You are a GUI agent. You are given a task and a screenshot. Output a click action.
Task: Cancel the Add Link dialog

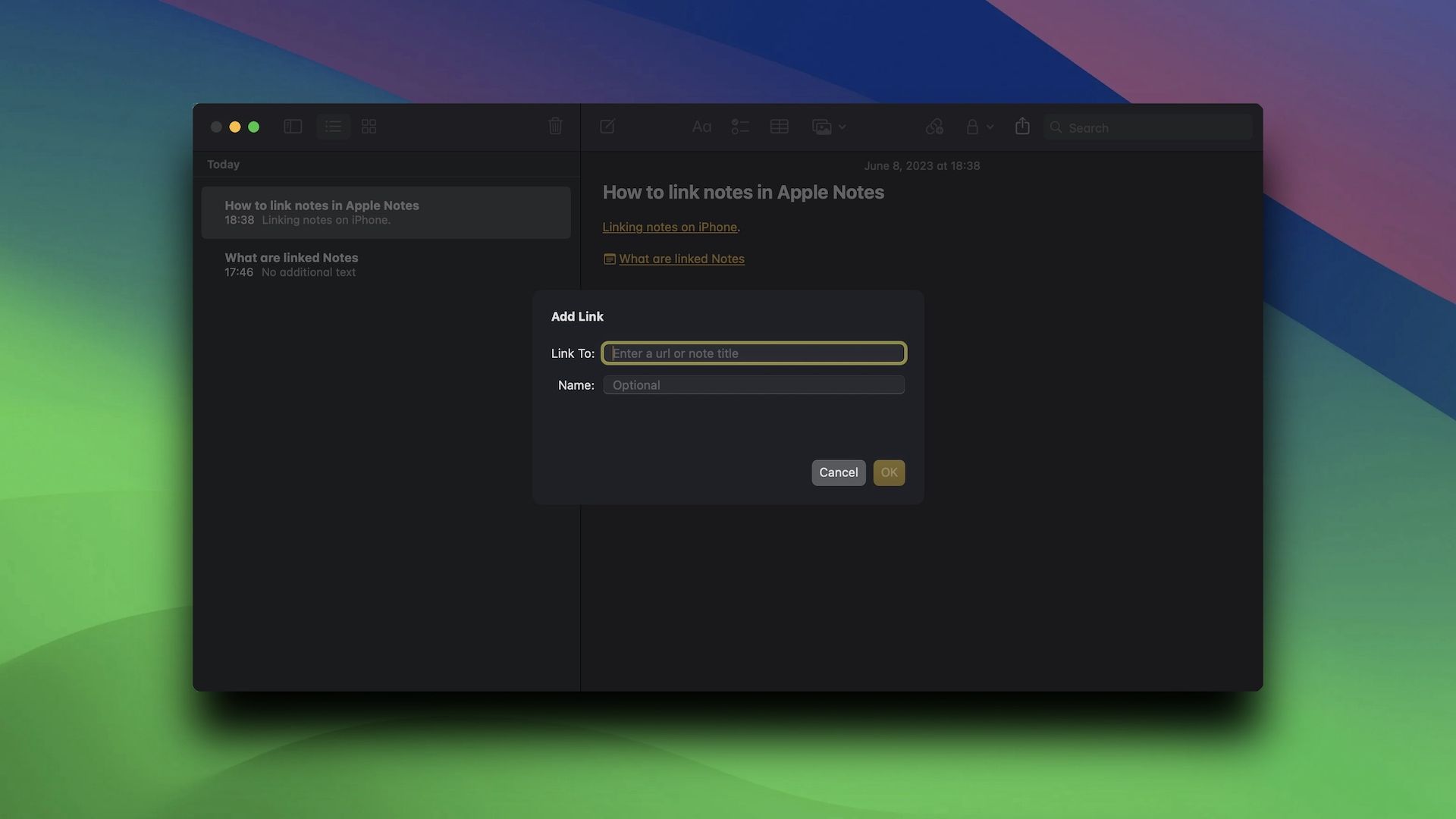click(838, 472)
